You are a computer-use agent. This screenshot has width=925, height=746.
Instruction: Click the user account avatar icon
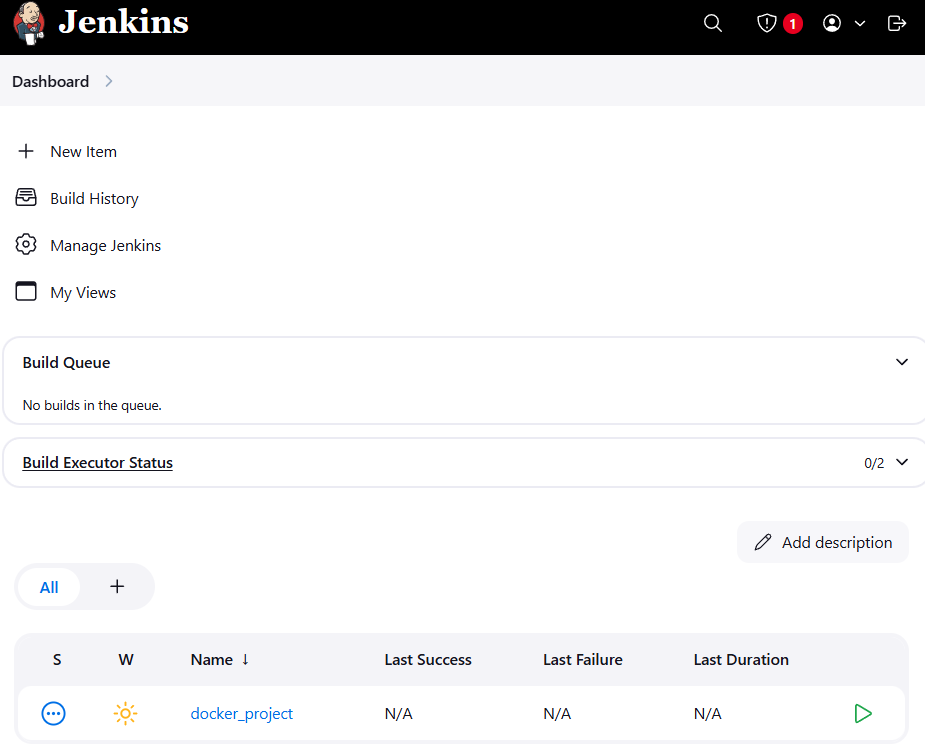[x=832, y=23]
